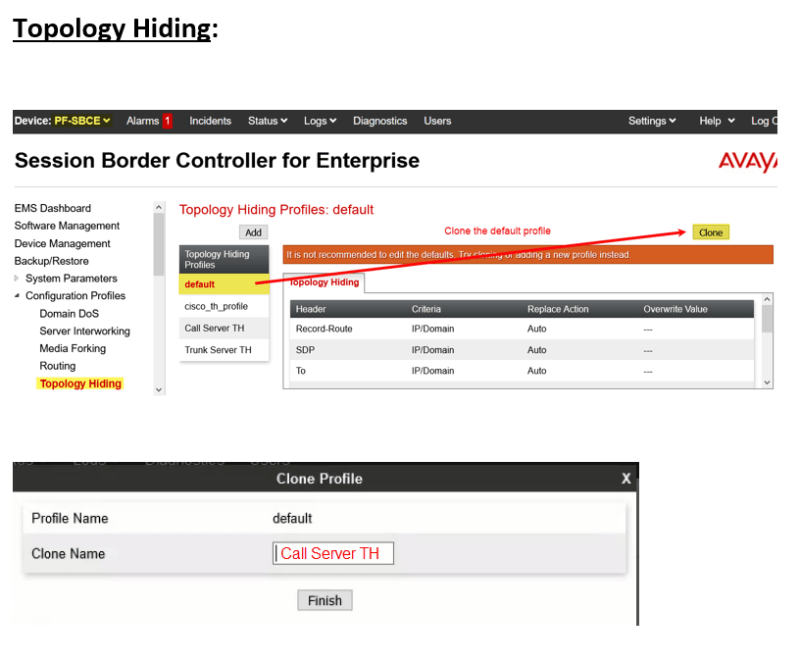Select System Parameters in sidebar
The height and width of the screenshot is (663, 800).
point(71,278)
